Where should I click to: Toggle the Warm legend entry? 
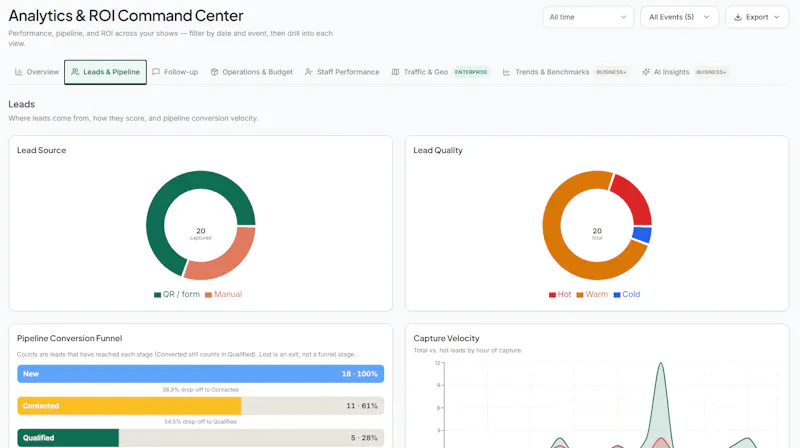592,294
